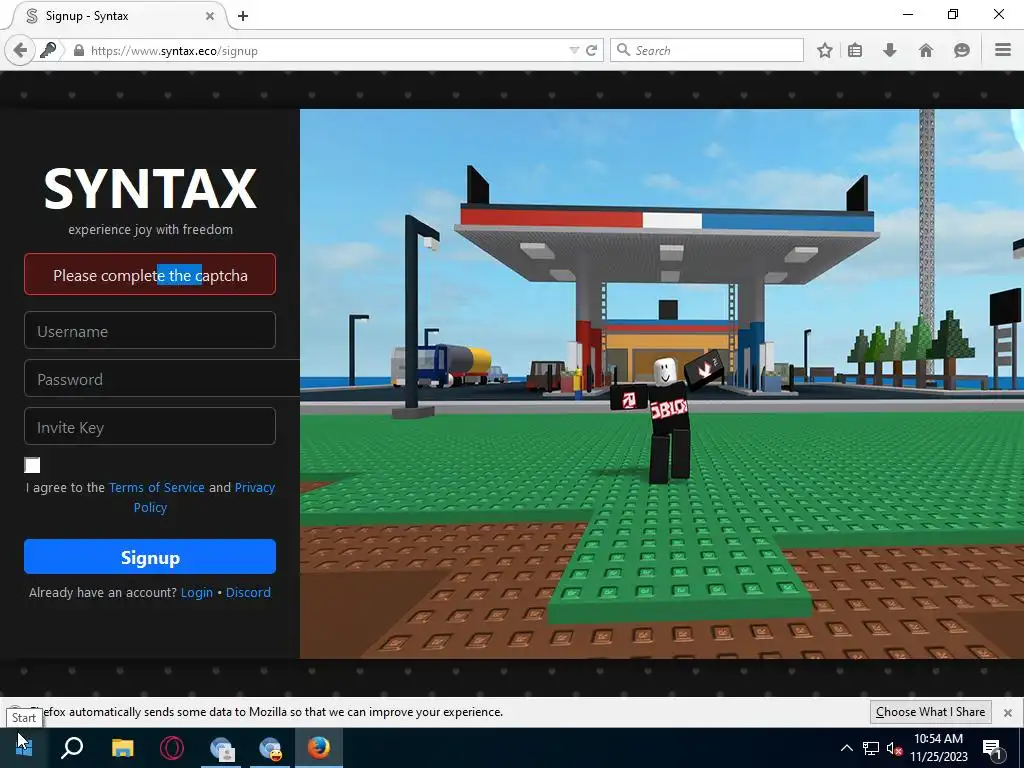This screenshot has width=1024, height=768.
Task: Click the Syntax favicon on the tab
Action: (x=31, y=16)
